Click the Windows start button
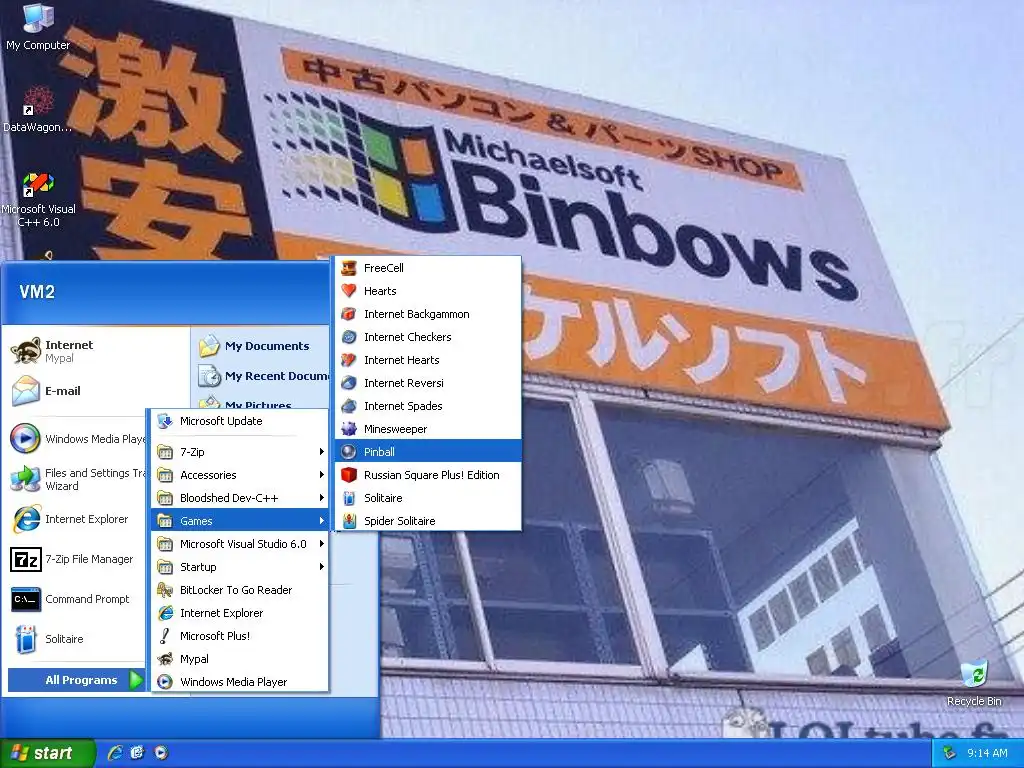The height and width of the screenshot is (768, 1024). (47, 753)
